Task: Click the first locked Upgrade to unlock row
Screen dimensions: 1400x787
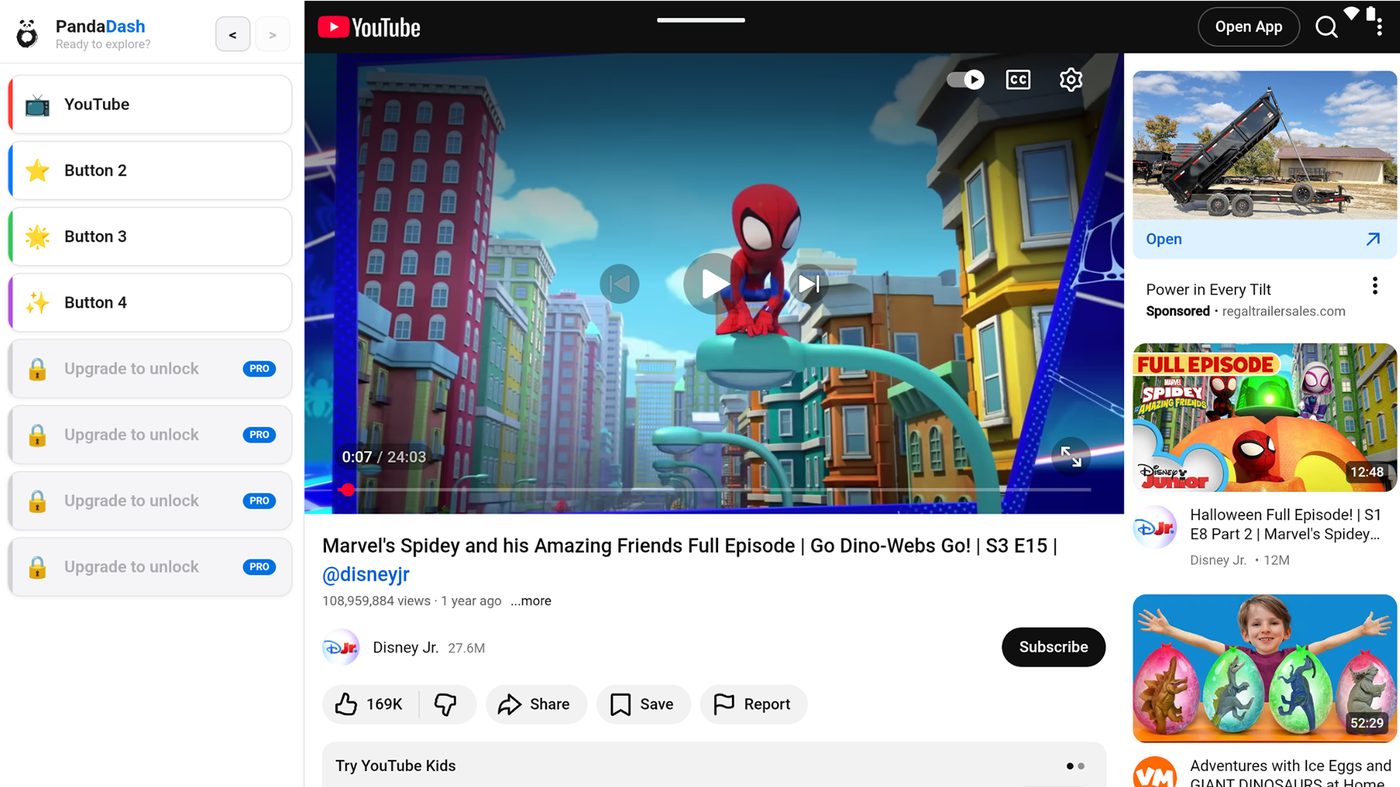Action: tap(150, 368)
